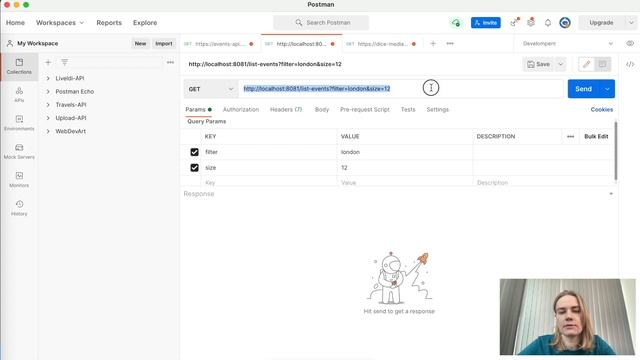Switch to the Pre-request Script tab
Viewport: 640px width, 360px height.
[x=365, y=109]
